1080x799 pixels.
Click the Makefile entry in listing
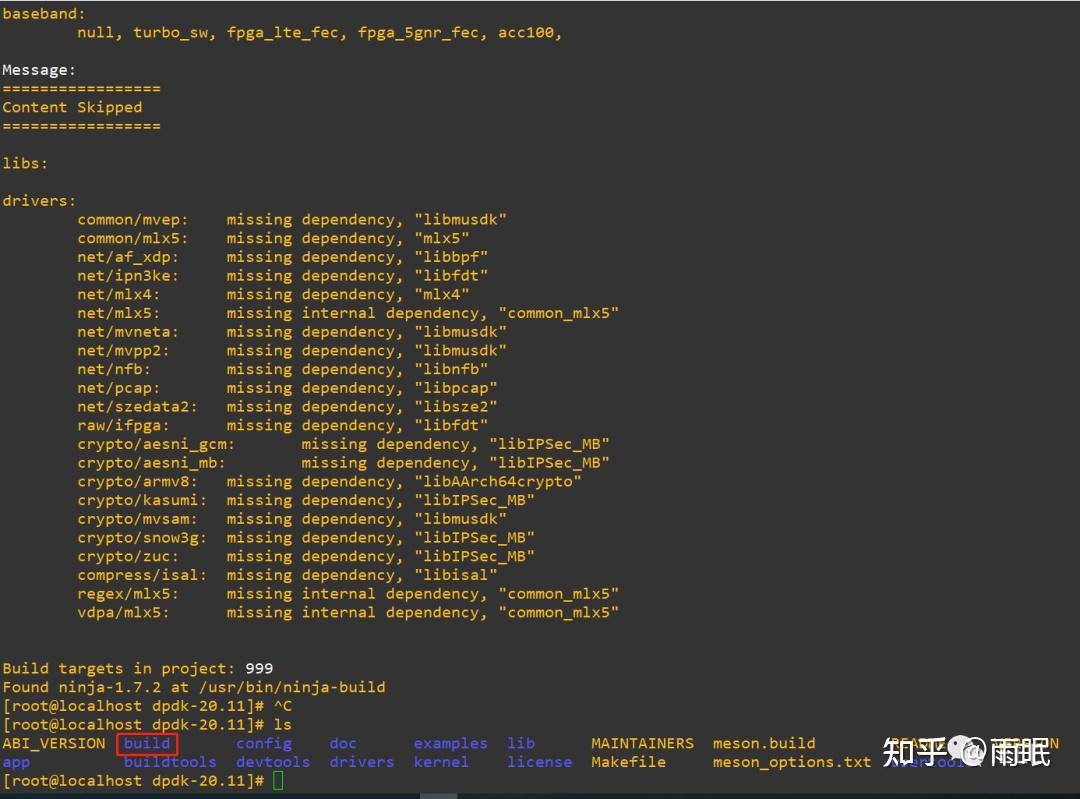[628, 762]
